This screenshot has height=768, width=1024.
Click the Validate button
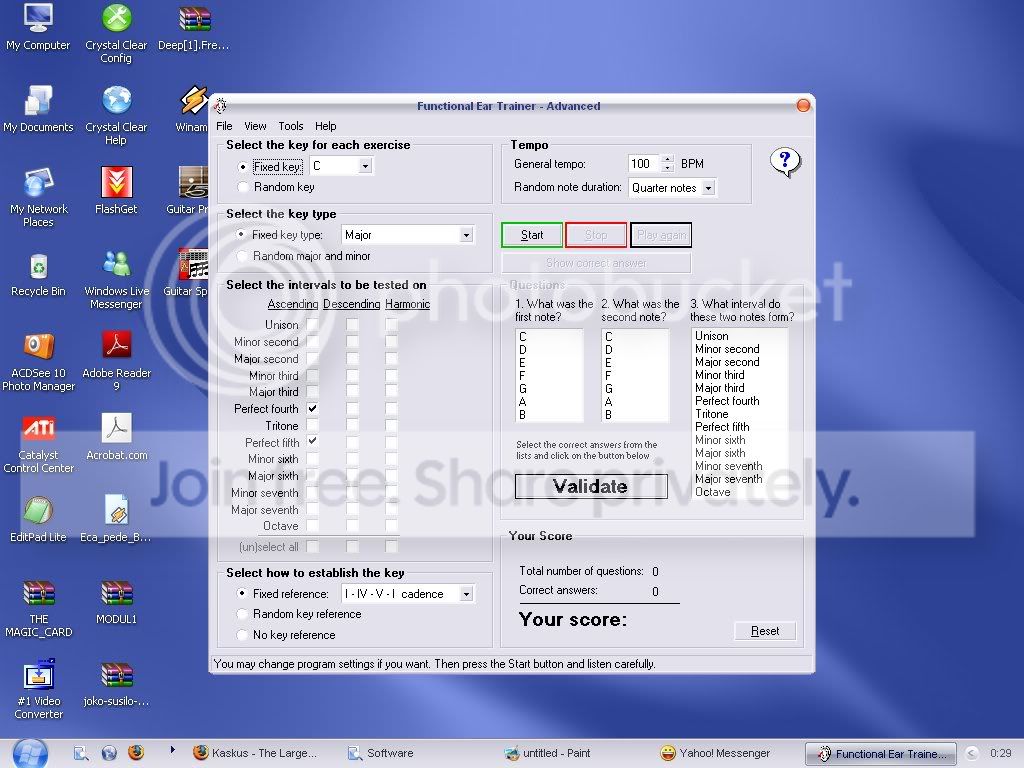tap(591, 487)
